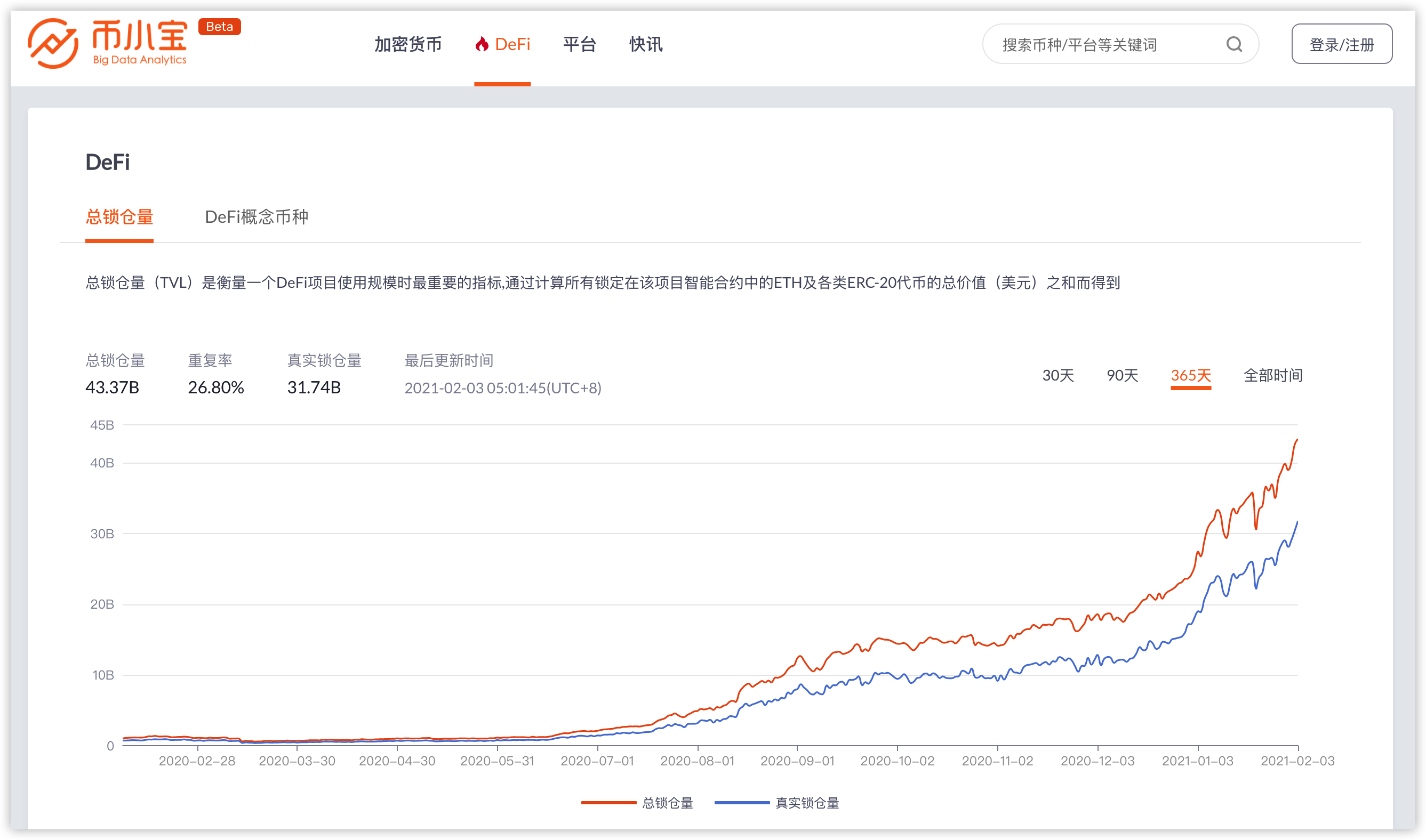Select the 加密货币 menu item

(x=407, y=44)
